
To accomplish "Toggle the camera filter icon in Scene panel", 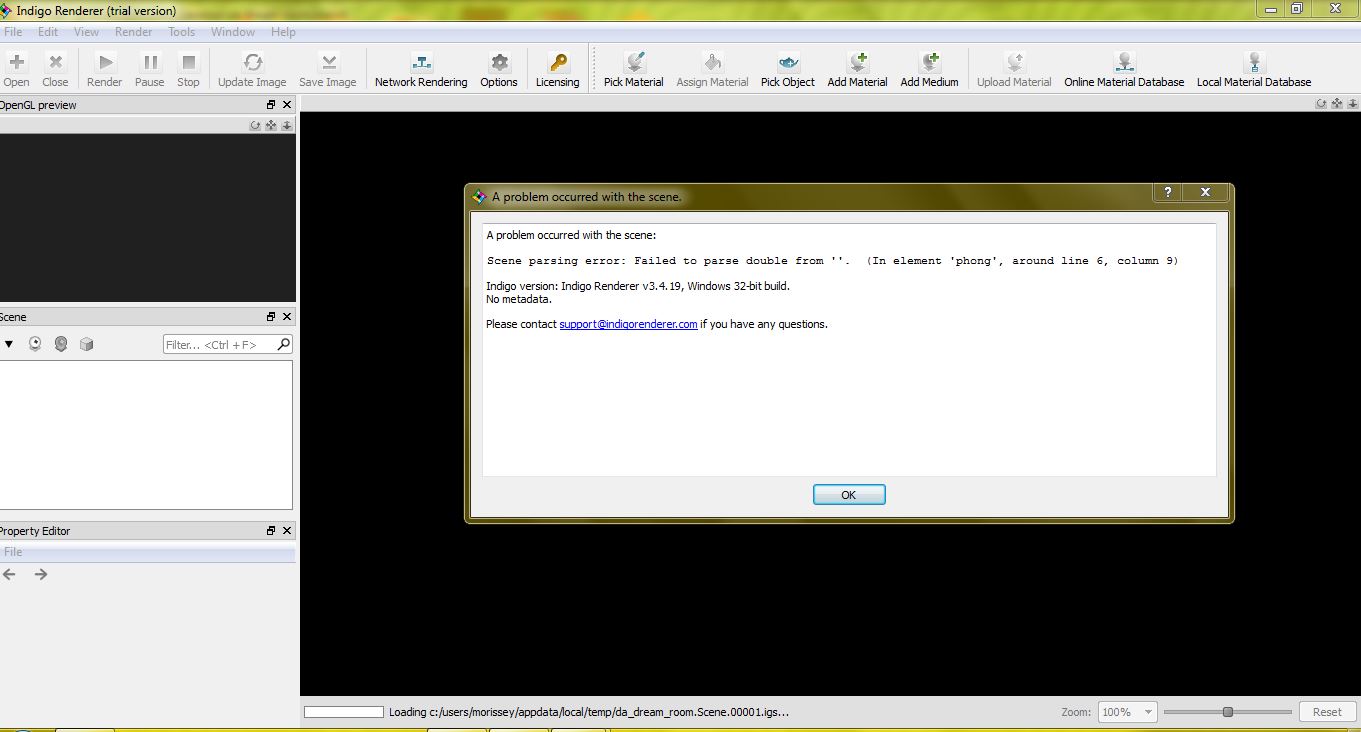I will pyautogui.click(x=35, y=344).
